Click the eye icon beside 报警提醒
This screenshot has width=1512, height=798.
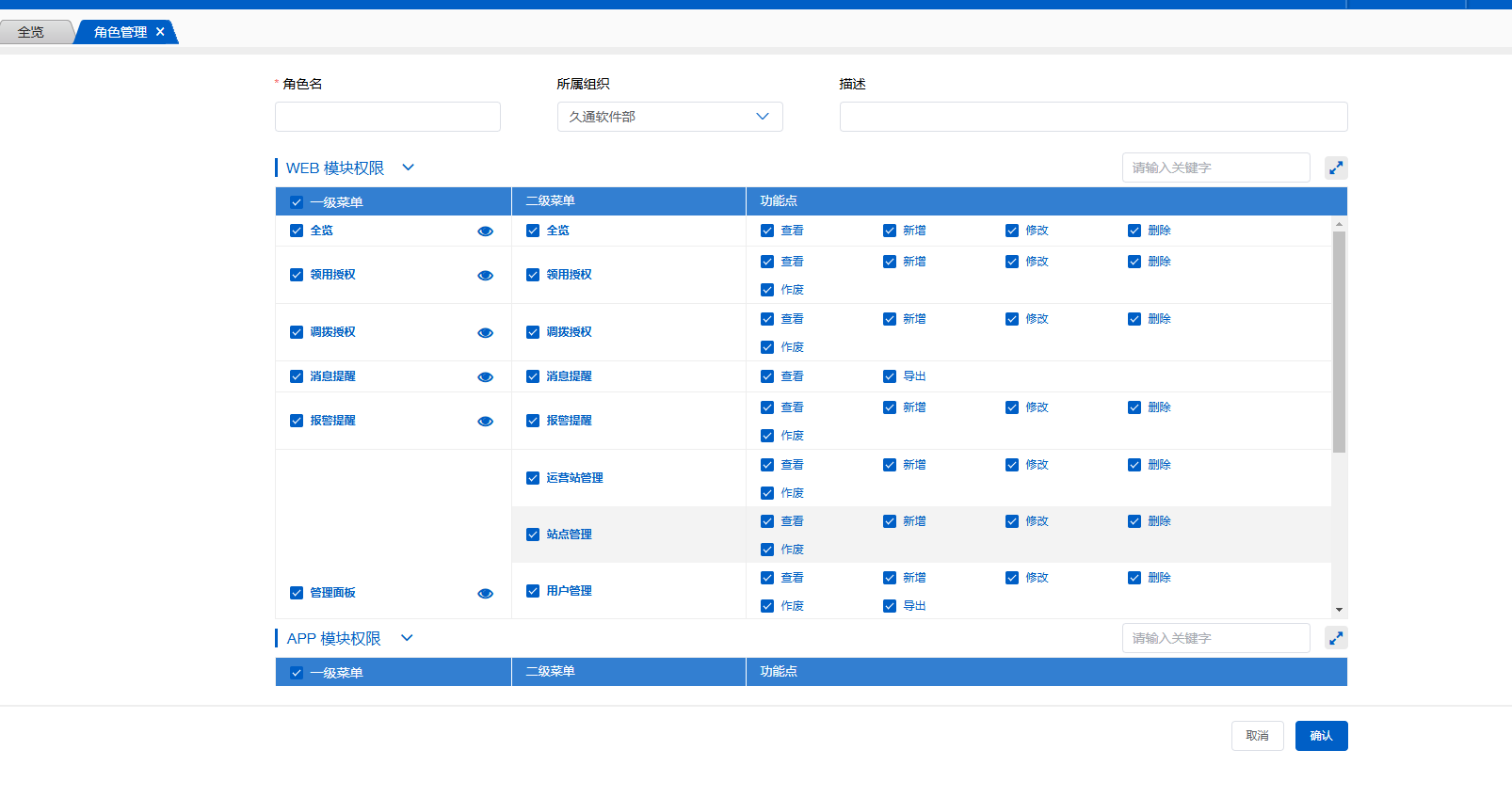pos(485,422)
